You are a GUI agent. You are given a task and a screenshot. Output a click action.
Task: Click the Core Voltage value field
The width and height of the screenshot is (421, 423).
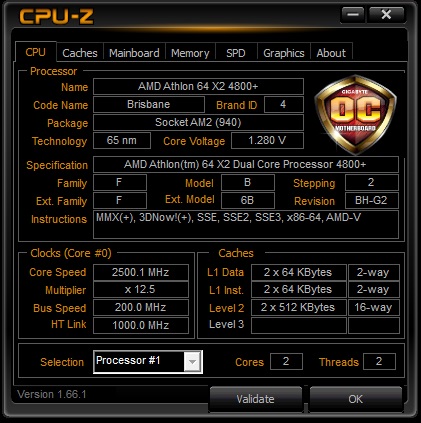[267, 140]
